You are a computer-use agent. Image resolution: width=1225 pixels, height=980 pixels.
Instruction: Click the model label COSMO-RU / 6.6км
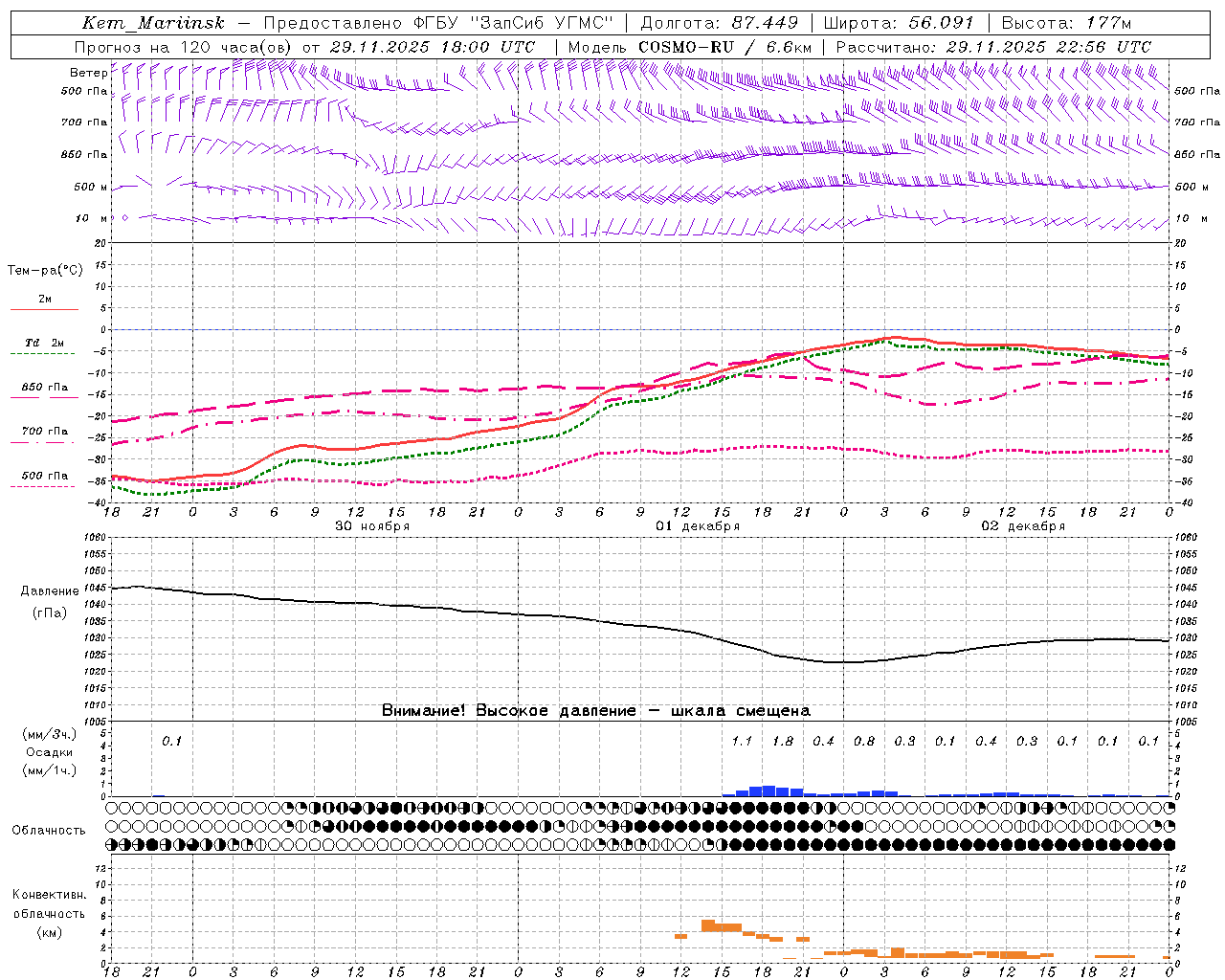725,47
